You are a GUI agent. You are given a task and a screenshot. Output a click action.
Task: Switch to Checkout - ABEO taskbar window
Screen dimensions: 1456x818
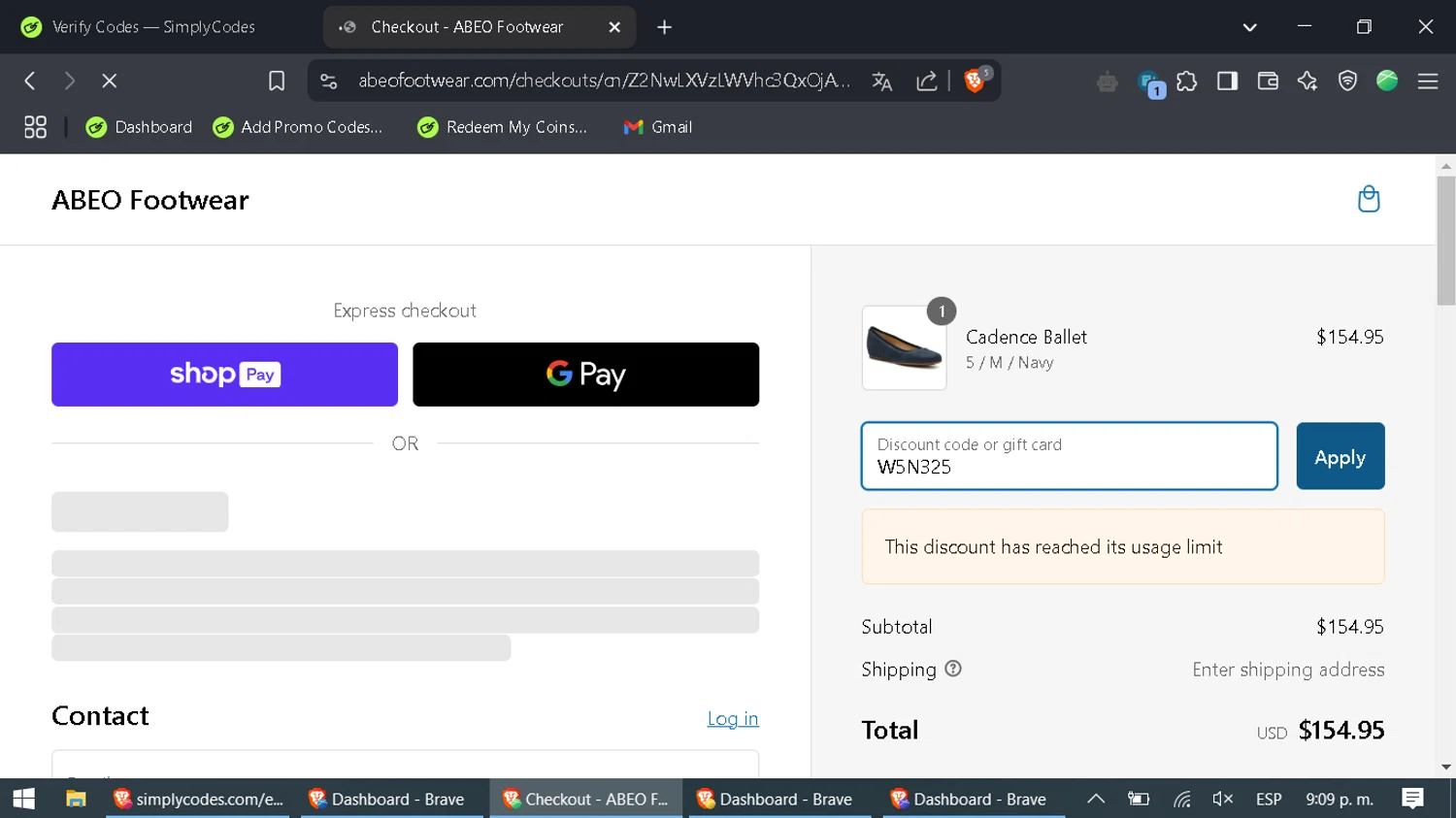coord(585,799)
